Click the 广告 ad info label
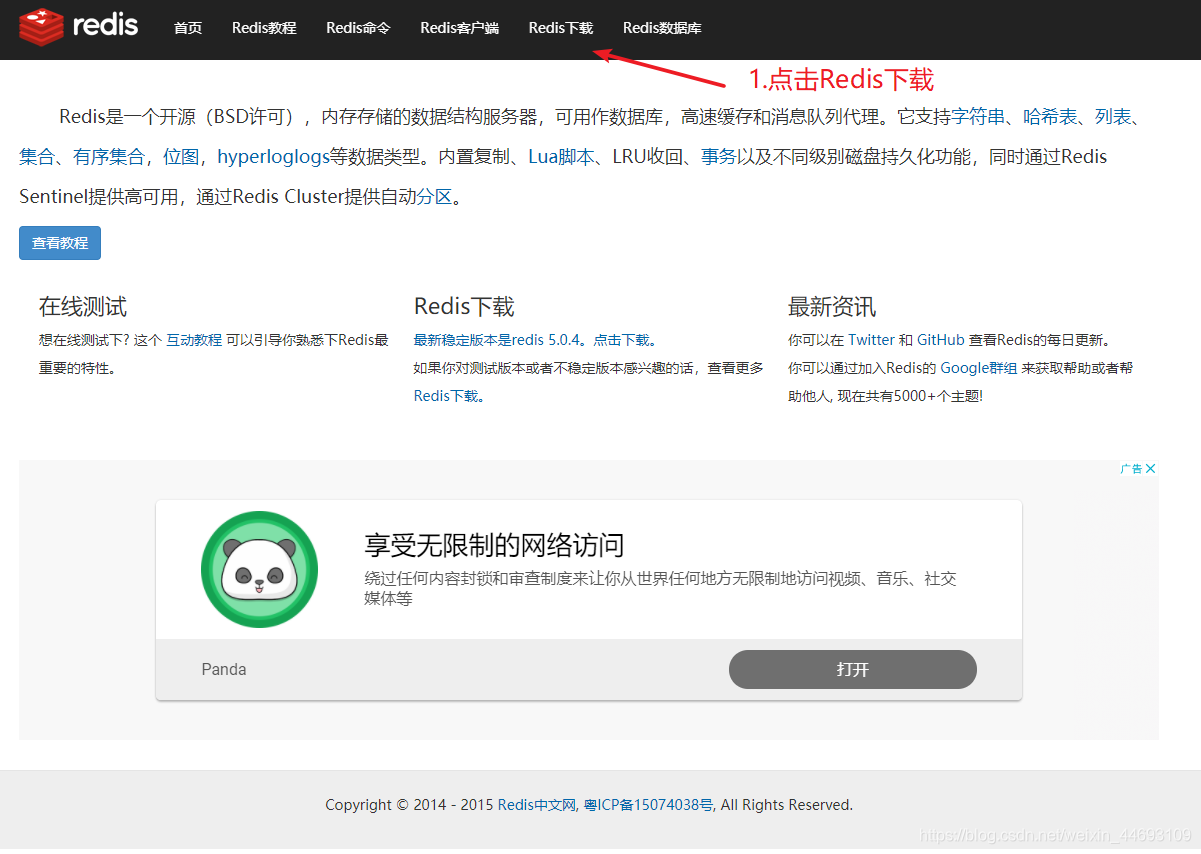Screen dimensions: 1201x854 1131,469
